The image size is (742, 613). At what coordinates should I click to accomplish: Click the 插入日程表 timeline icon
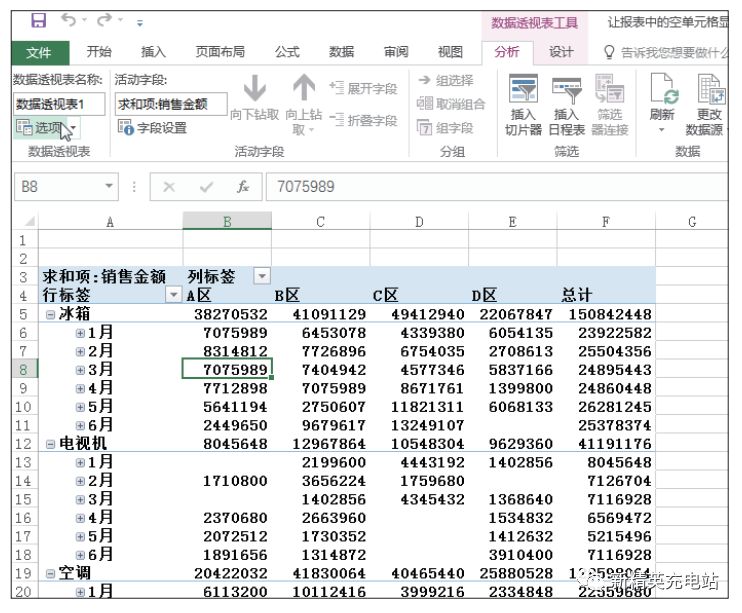coord(566,90)
